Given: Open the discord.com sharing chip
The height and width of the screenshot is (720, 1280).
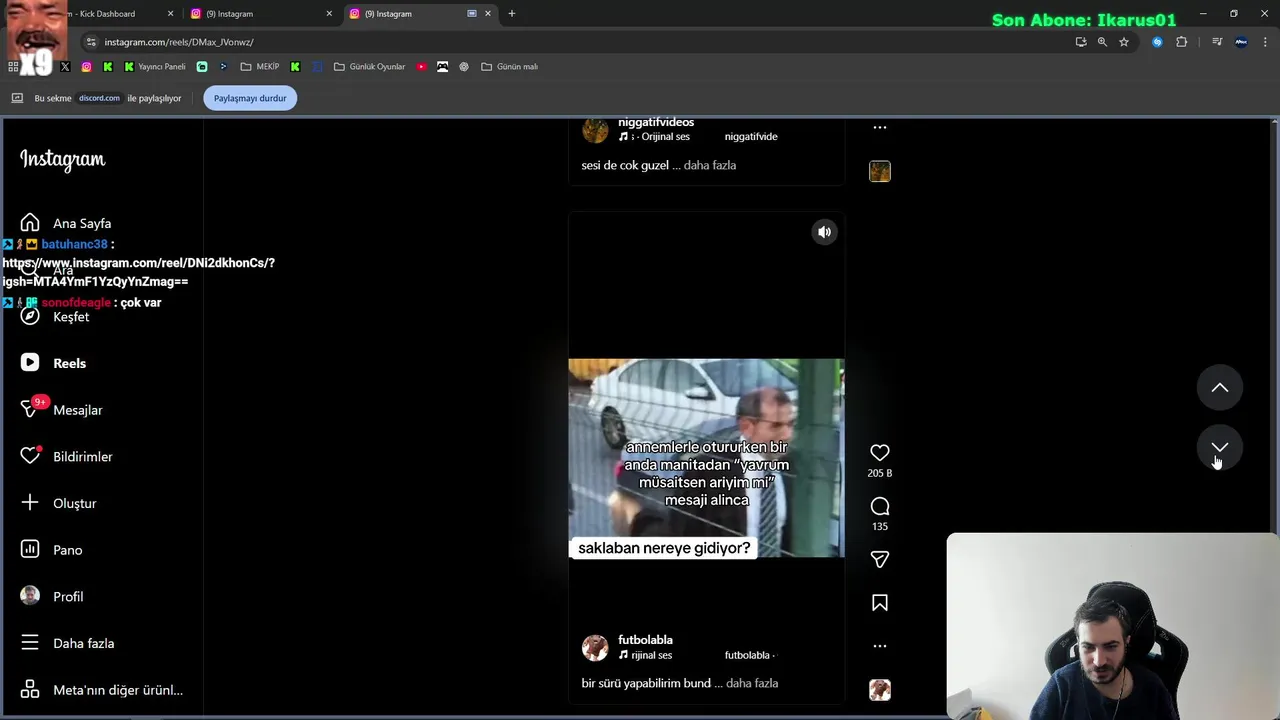Looking at the screenshot, I should pos(99,98).
